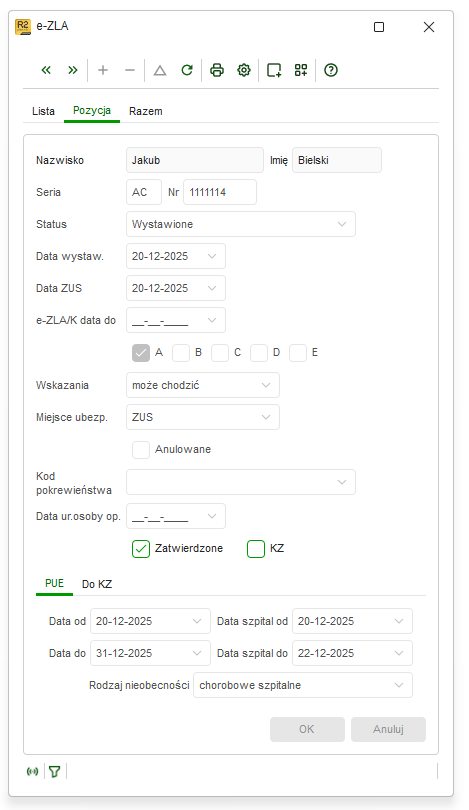Click the signal broadcast icon in status bar

coord(33,771)
